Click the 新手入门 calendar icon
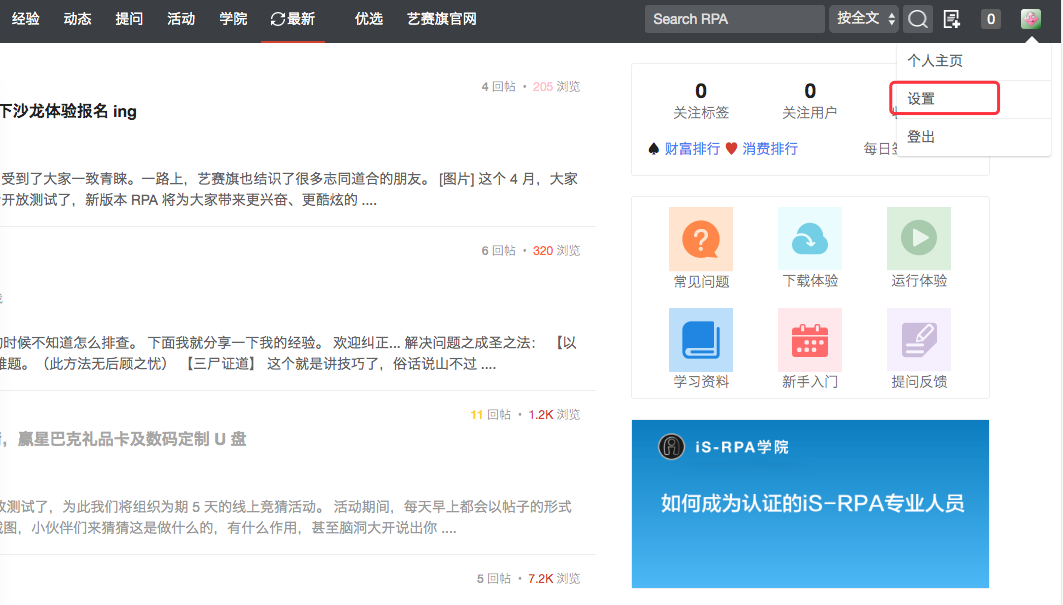The image size is (1063, 605). point(809,339)
